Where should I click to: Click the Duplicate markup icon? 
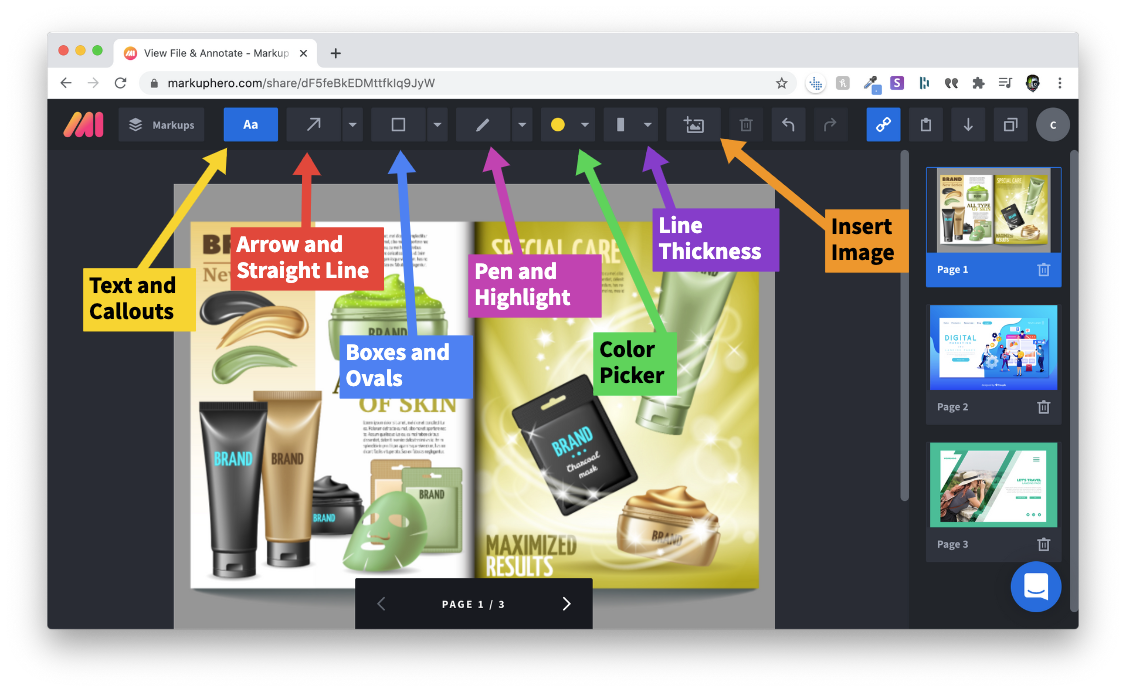click(x=1009, y=124)
